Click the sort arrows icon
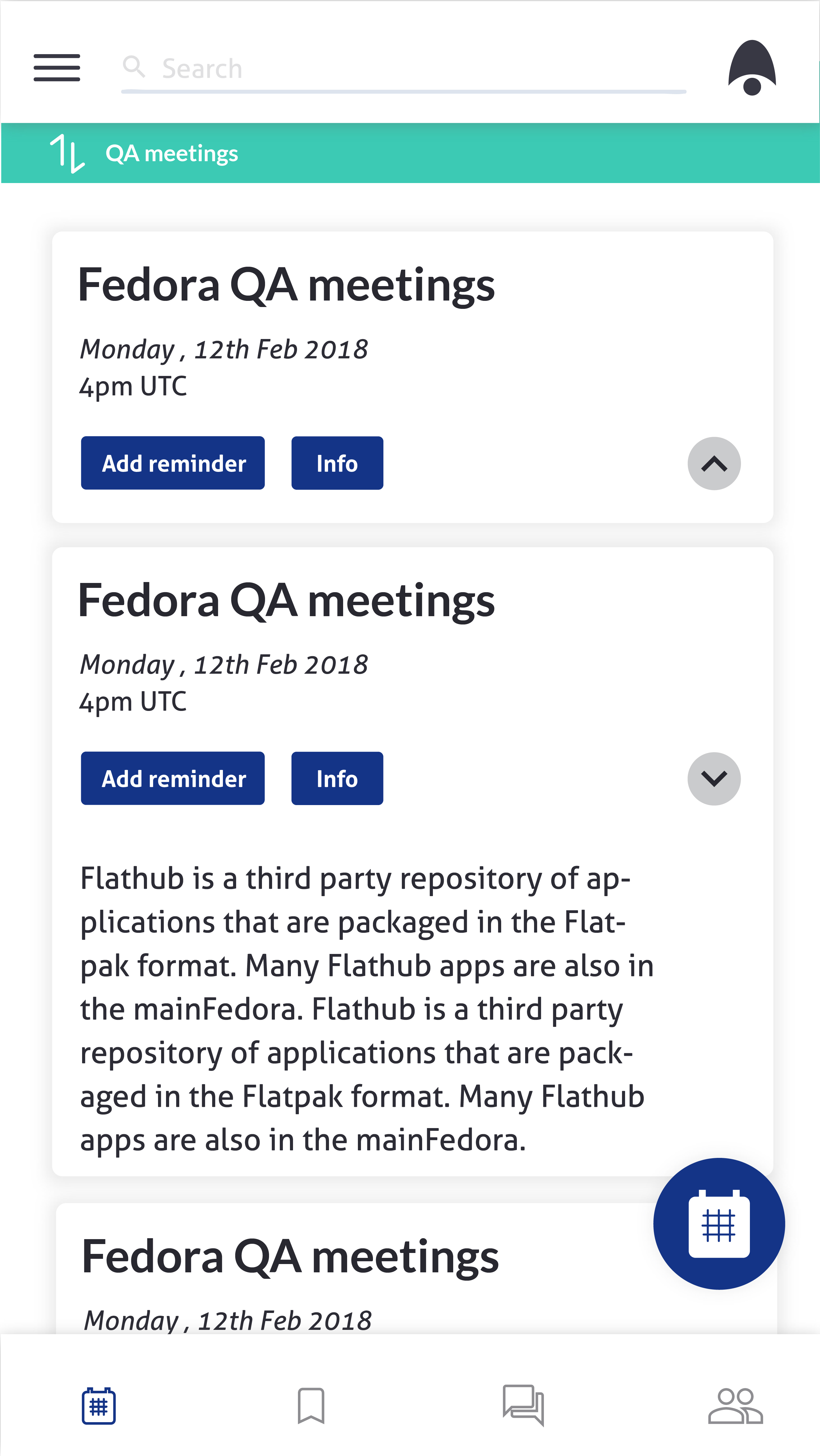This screenshot has width=820, height=1456. pos(67,153)
